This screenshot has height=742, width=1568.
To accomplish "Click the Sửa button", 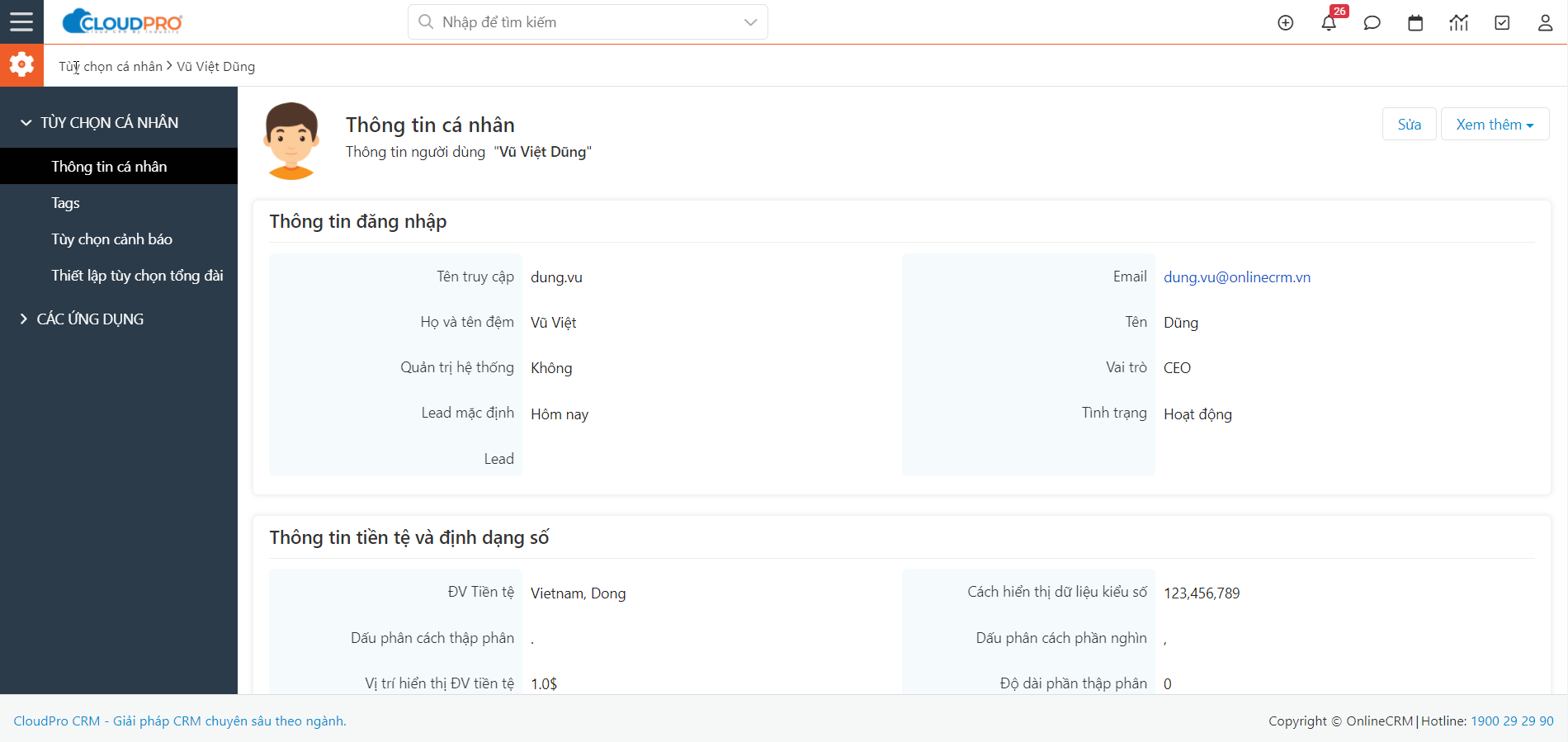I will pyautogui.click(x=1409, y=125).
